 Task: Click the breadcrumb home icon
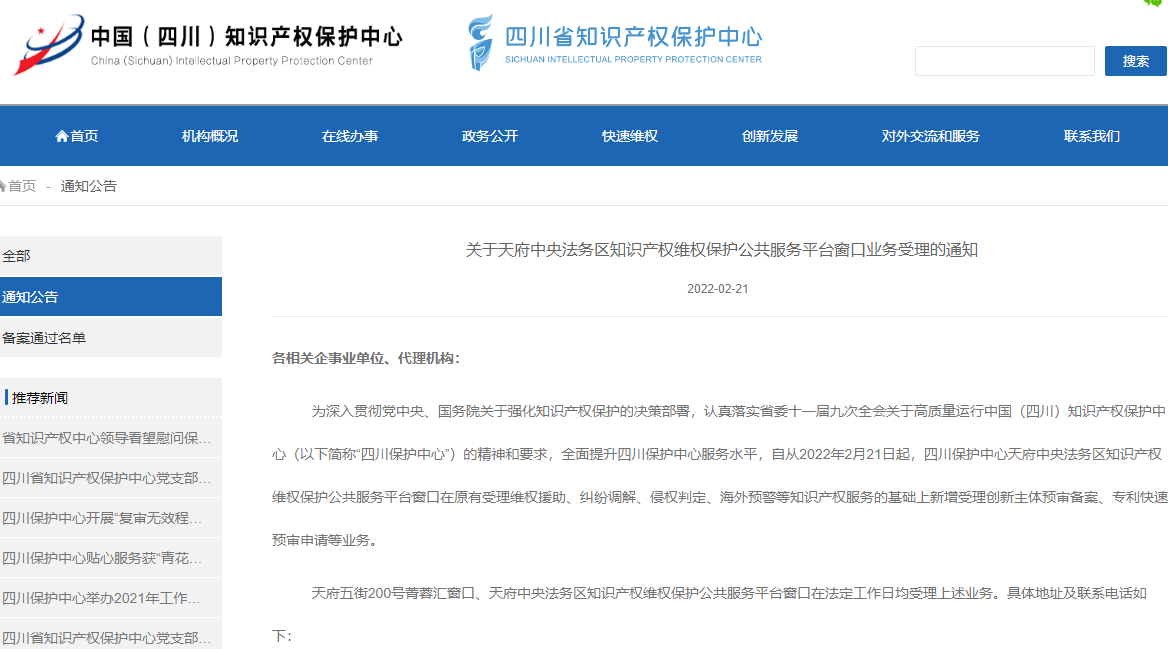pyautogui.click(x=3, y=186)
